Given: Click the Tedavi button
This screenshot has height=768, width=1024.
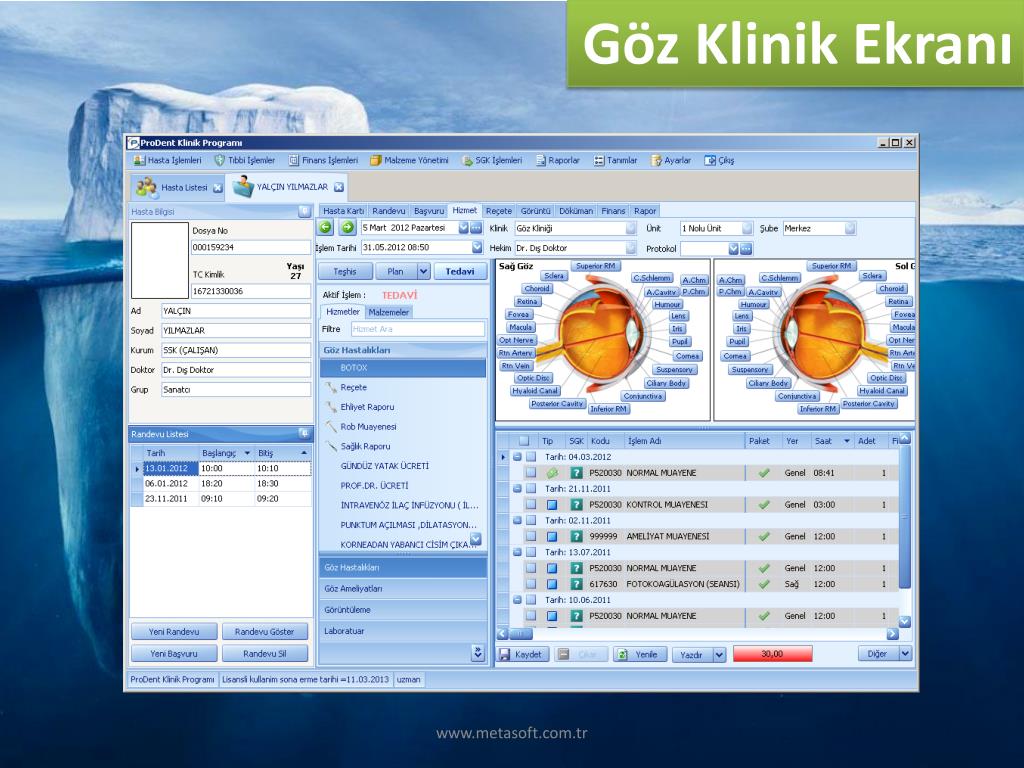Looking at the screenshot, I should point(460,272).
